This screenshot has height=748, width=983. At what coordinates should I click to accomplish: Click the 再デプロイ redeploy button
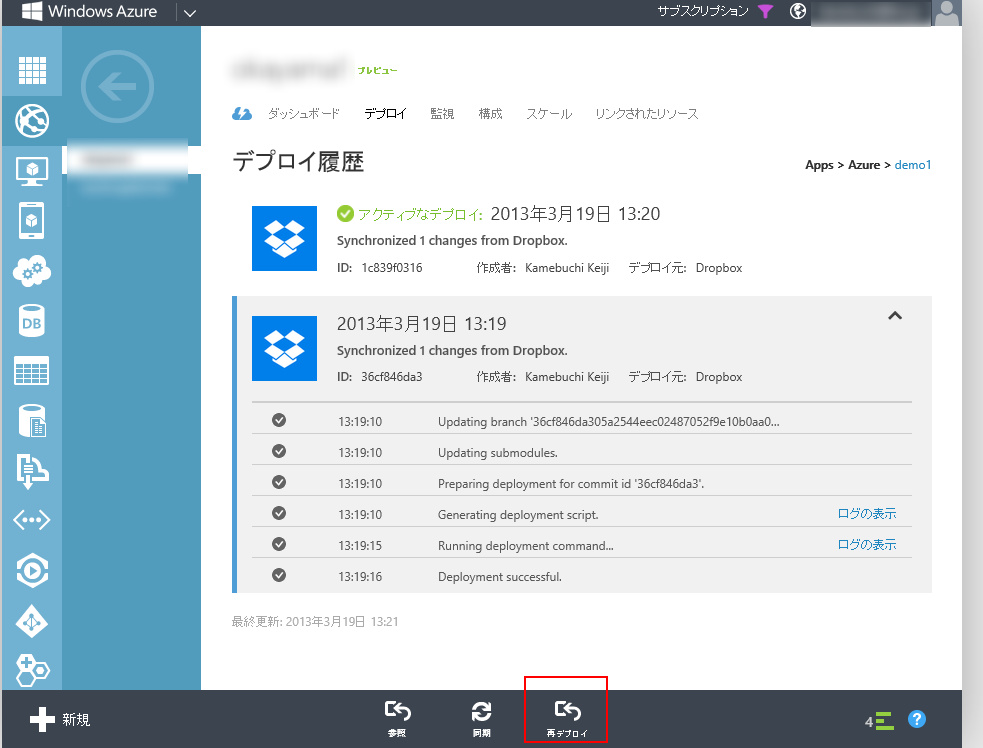click(x=567, y=719)
